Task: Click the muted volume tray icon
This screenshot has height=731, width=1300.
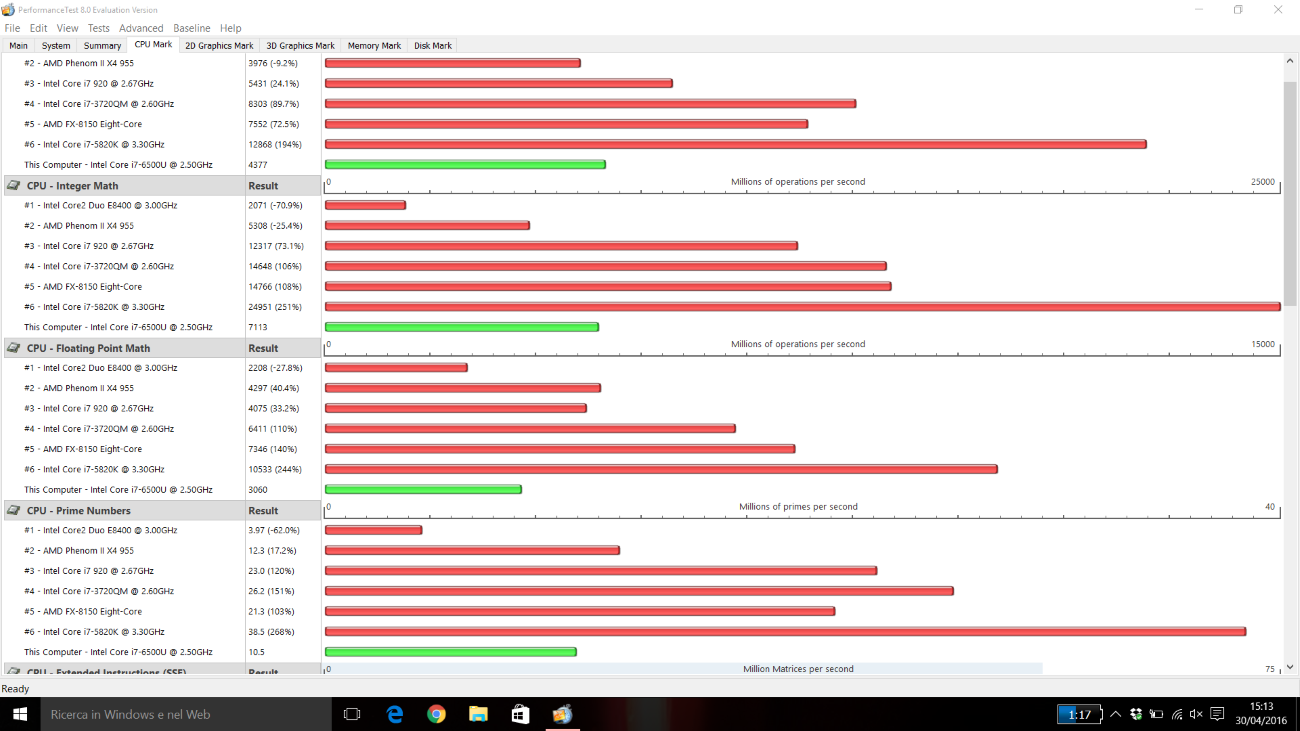Action: pyautogui.click(x=1196, y=714)
